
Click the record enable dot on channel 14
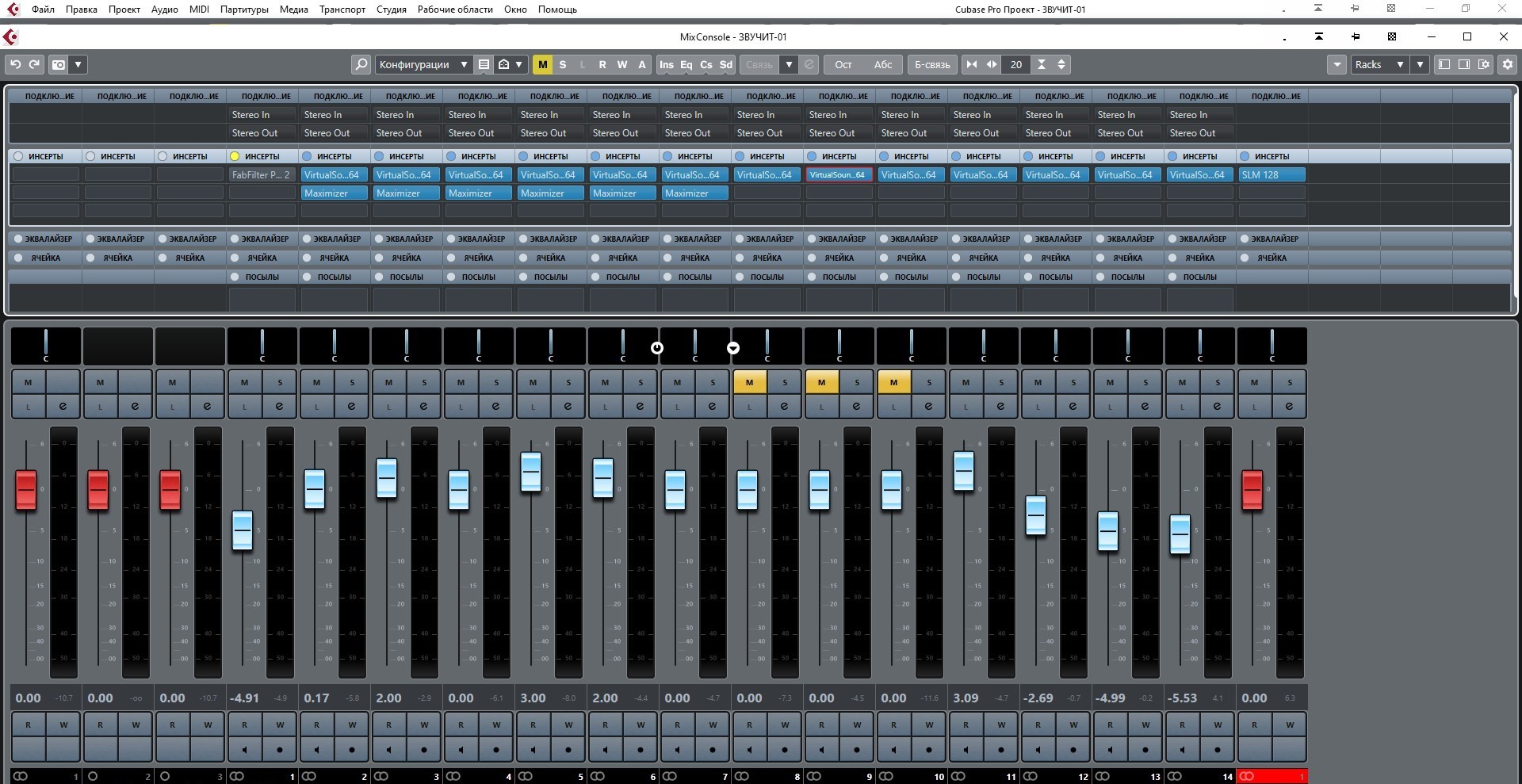[x=1217, y=749]
